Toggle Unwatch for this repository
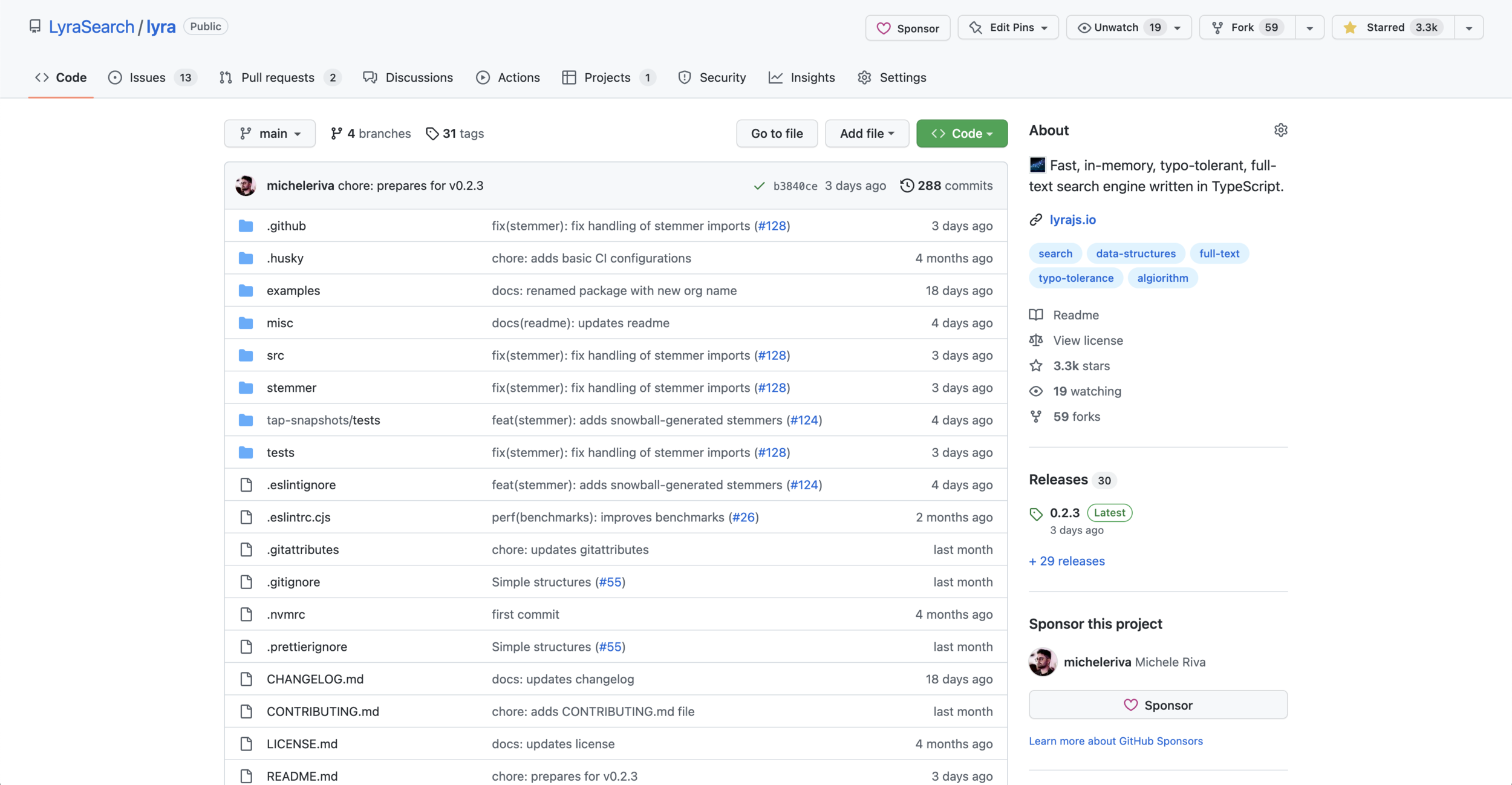The width and height of the screenshot is (1512, 785). click(x=1115, y=28)
